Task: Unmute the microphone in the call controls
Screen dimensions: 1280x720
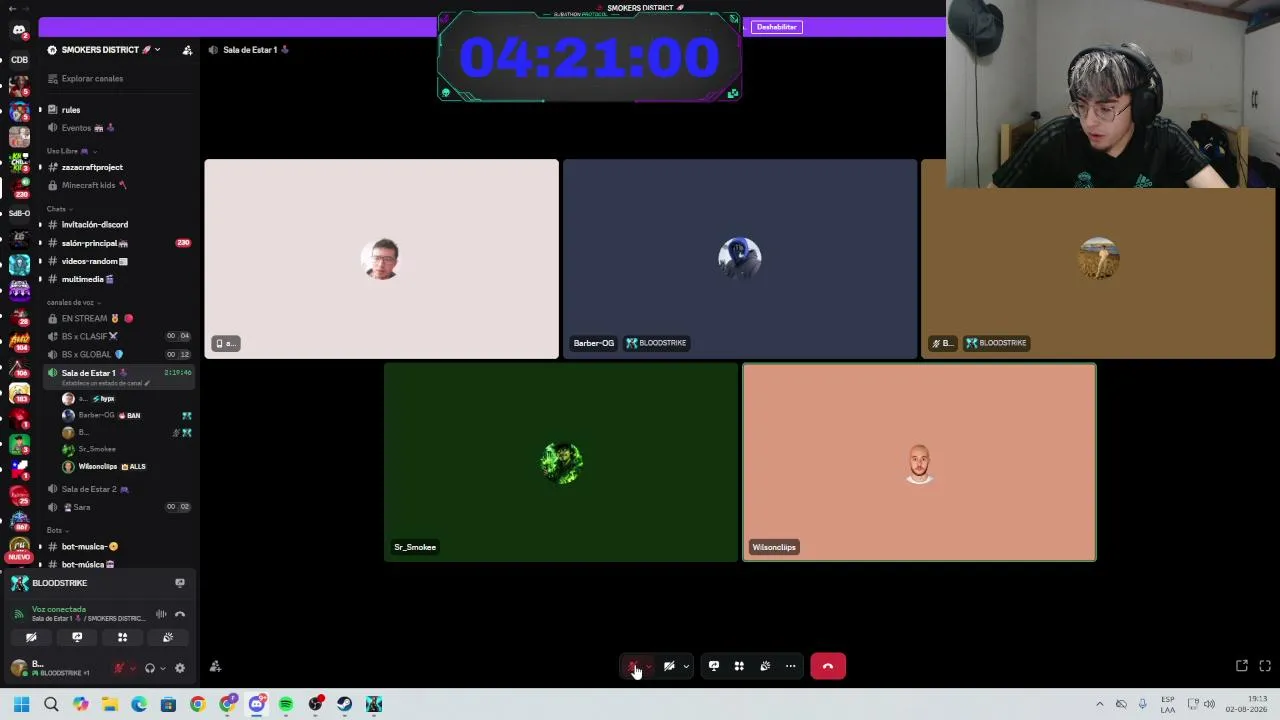Action: tap(632, 666)
